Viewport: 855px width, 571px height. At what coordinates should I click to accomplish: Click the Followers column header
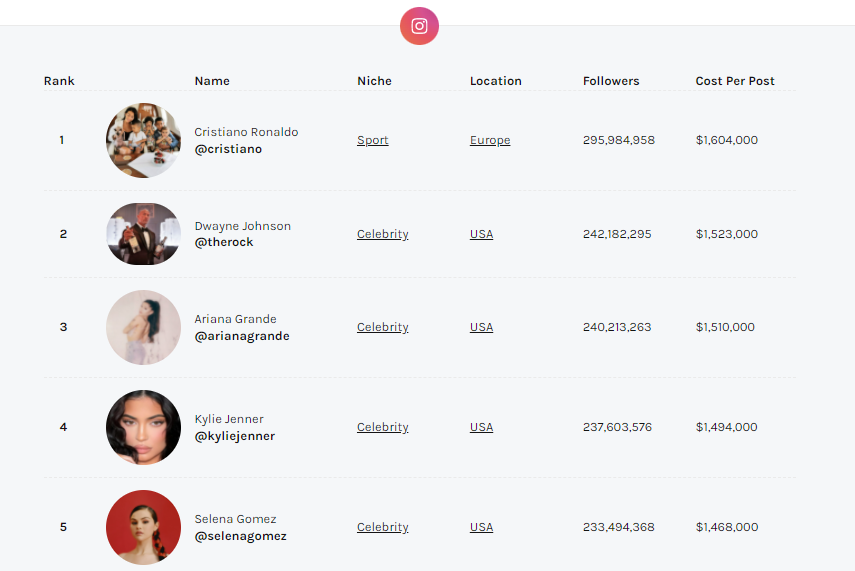pyautogui.click(x=611, y=81)
